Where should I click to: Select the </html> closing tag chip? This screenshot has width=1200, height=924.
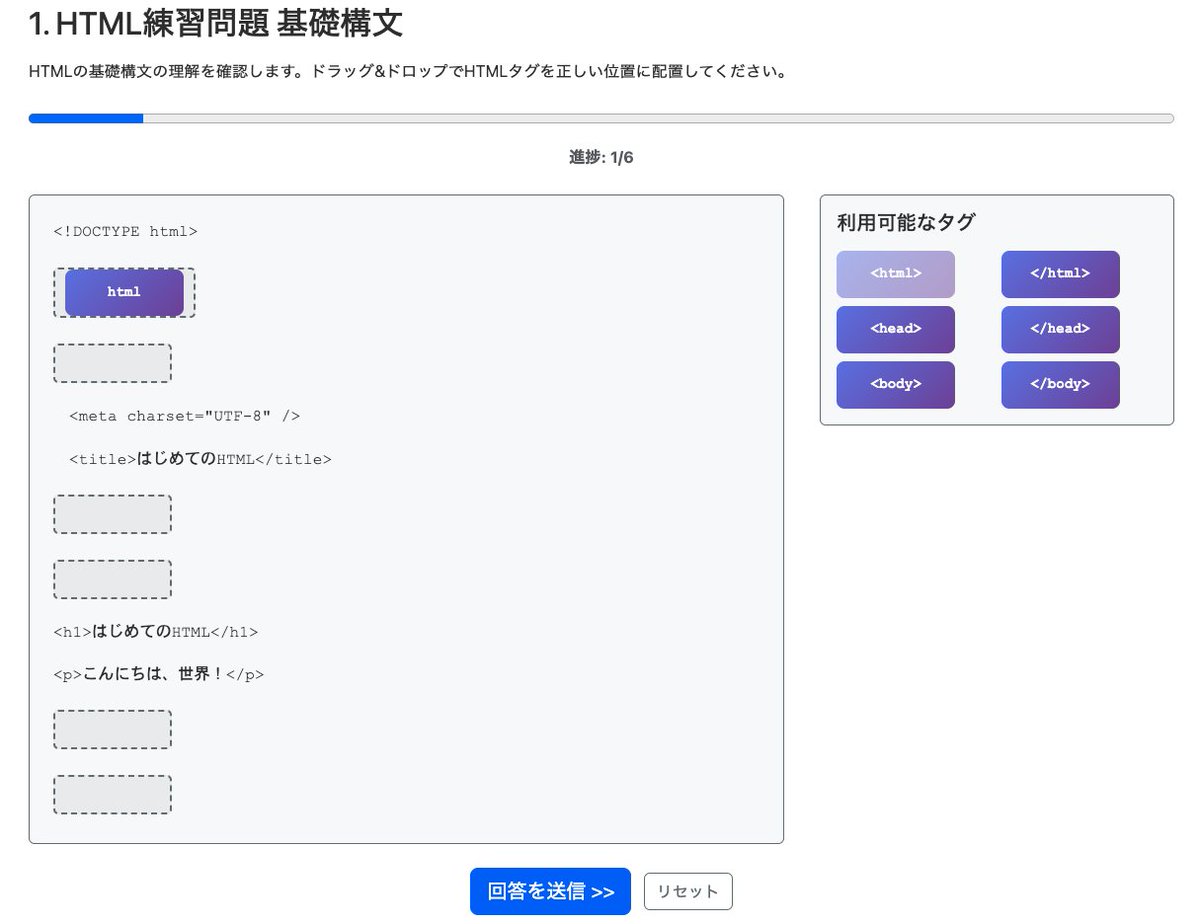coord(1060,274)
